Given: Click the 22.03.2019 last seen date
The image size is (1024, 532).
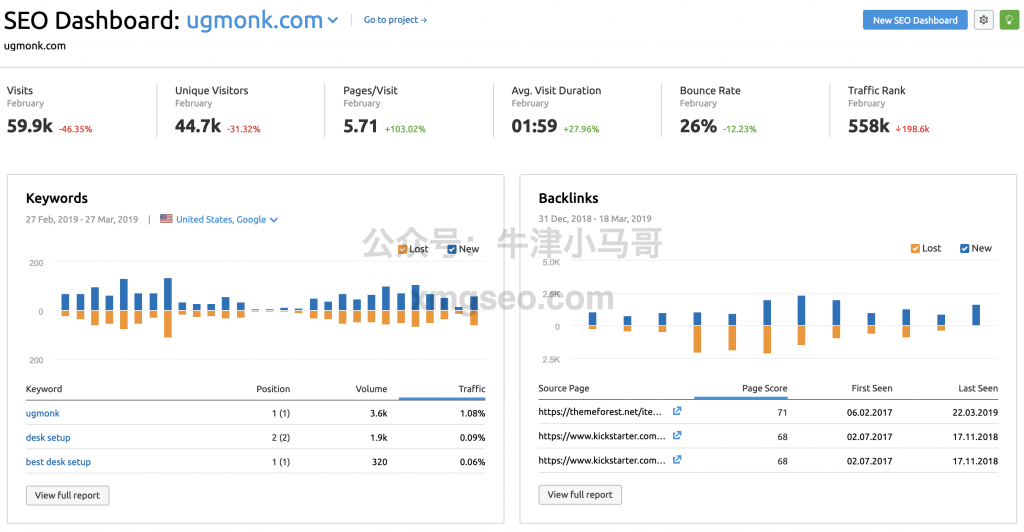Looking at the screenshot, I should [975, 413].
